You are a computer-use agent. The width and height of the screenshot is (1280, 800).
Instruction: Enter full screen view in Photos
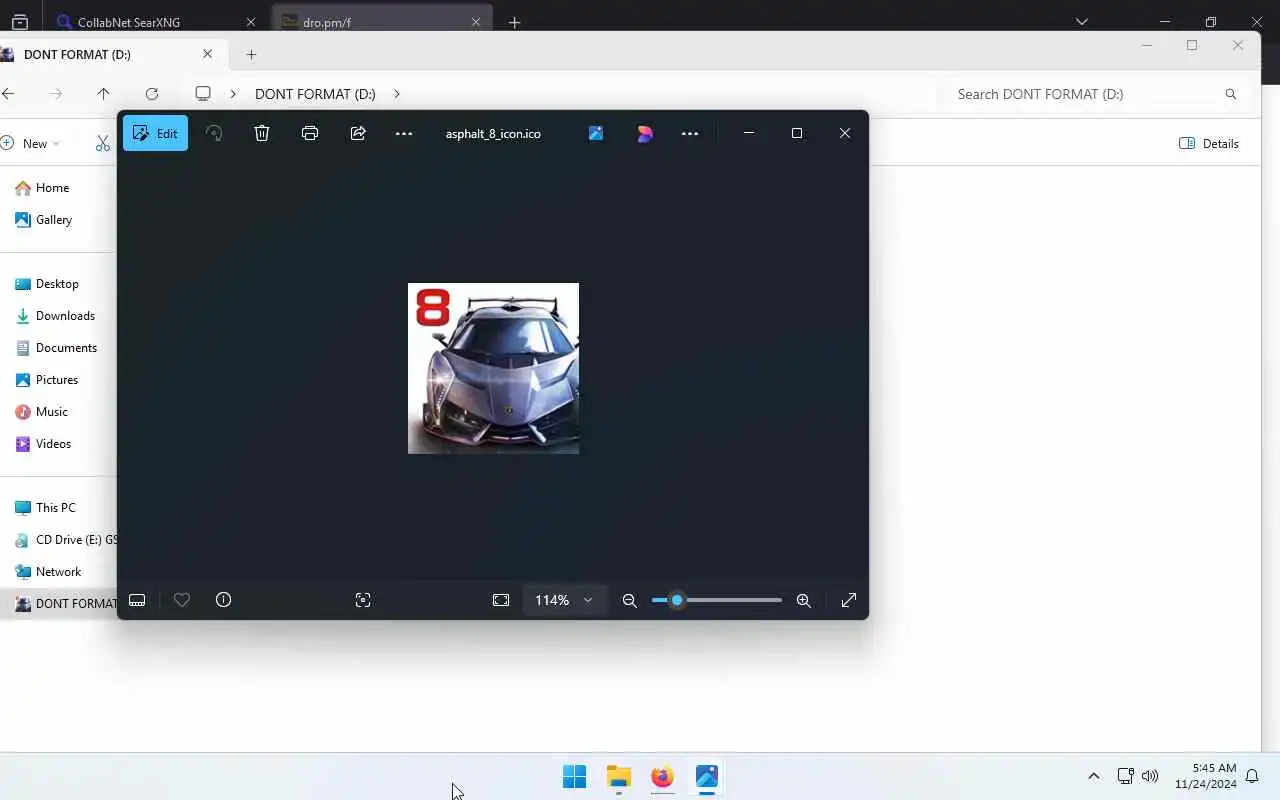click(849, 600)
